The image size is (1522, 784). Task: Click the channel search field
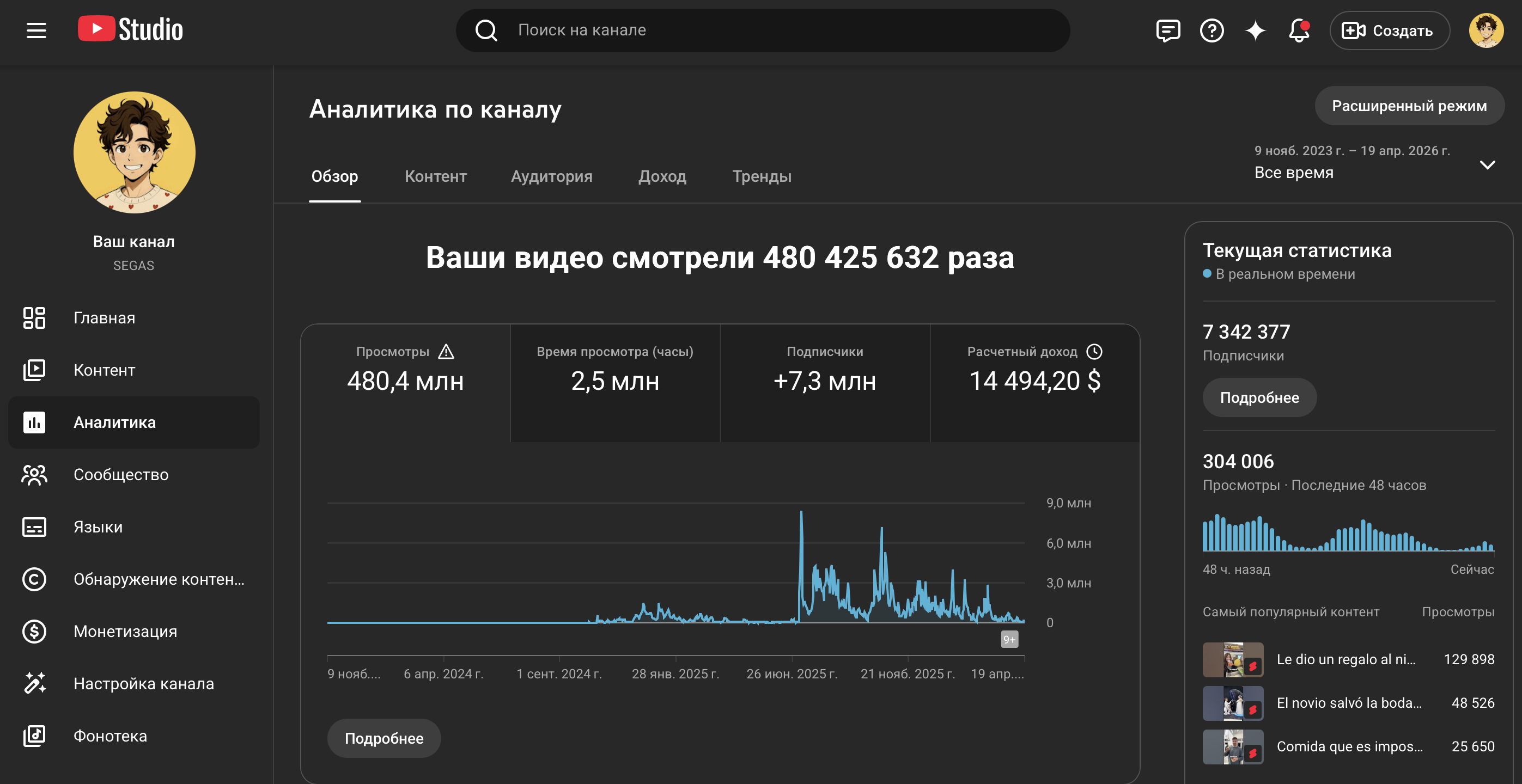pyautogui.click(x=762, y=30)
